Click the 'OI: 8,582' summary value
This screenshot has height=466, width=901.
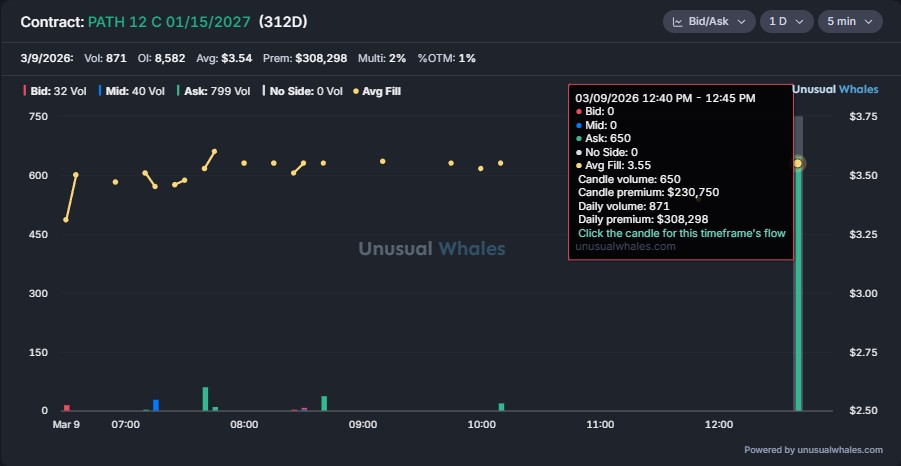[161, 58]
